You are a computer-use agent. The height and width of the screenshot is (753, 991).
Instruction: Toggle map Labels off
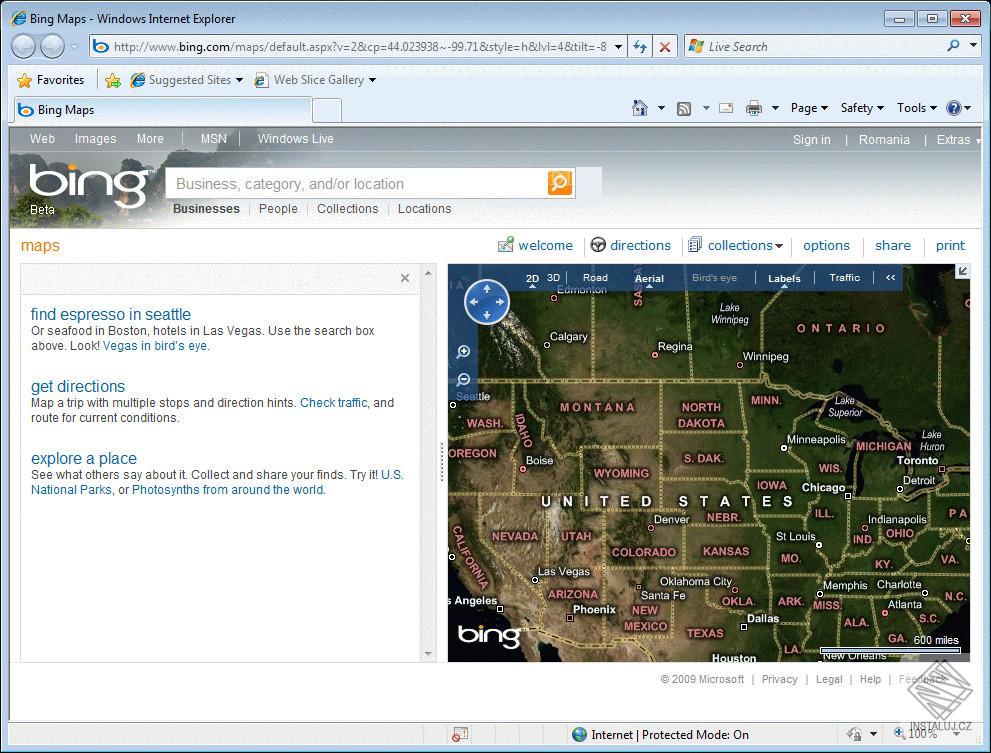[x=784, y=278]
